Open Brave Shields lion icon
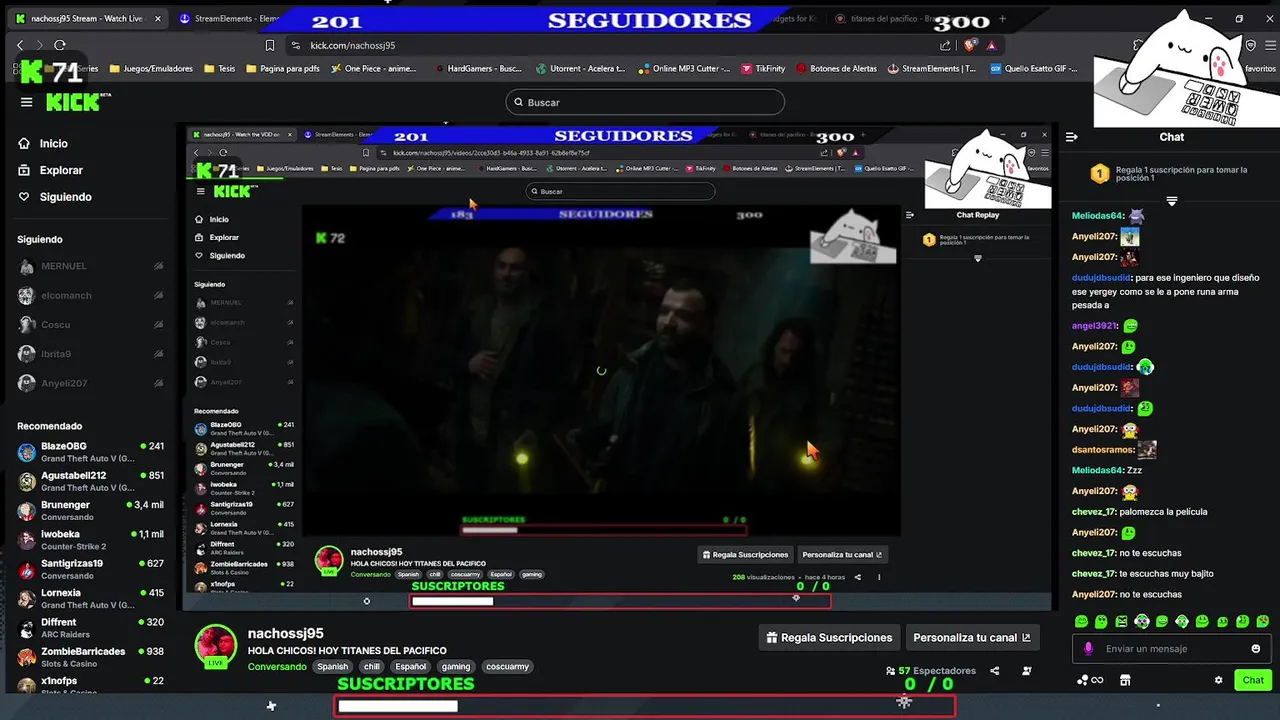1280x720 pixels. [x=970, y=45]
